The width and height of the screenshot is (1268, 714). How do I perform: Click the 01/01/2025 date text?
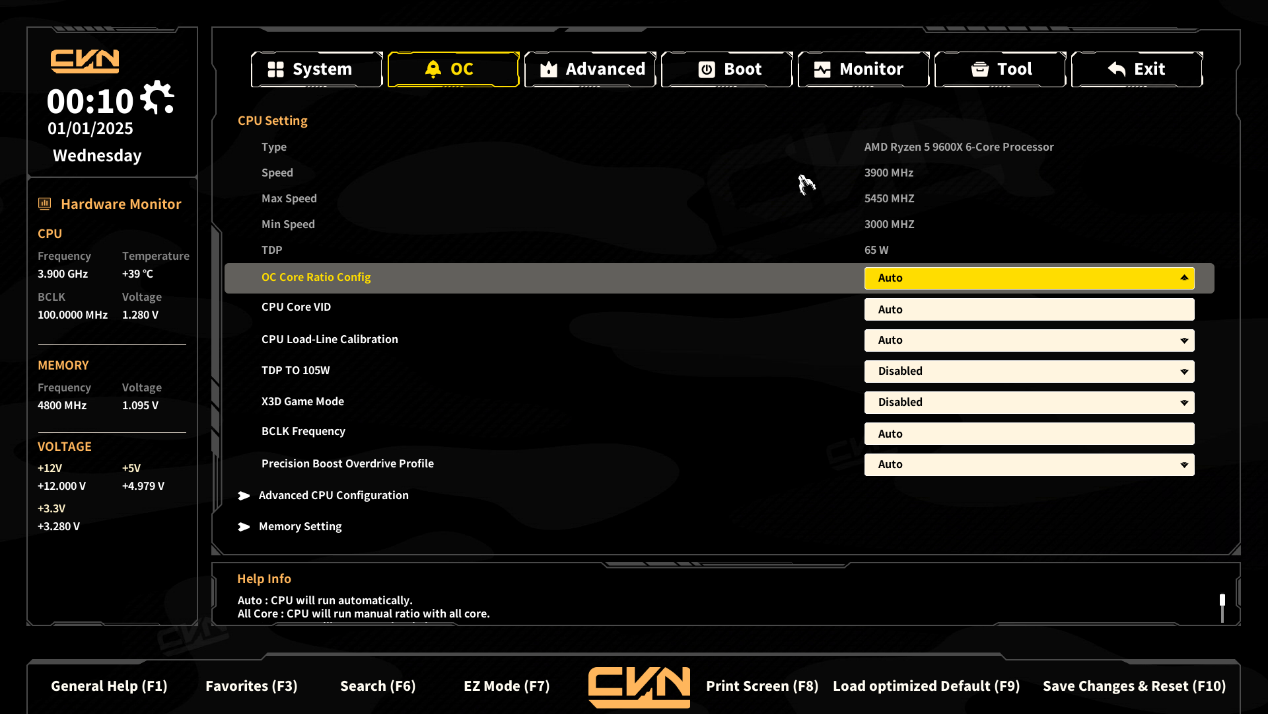coord(90,128)
